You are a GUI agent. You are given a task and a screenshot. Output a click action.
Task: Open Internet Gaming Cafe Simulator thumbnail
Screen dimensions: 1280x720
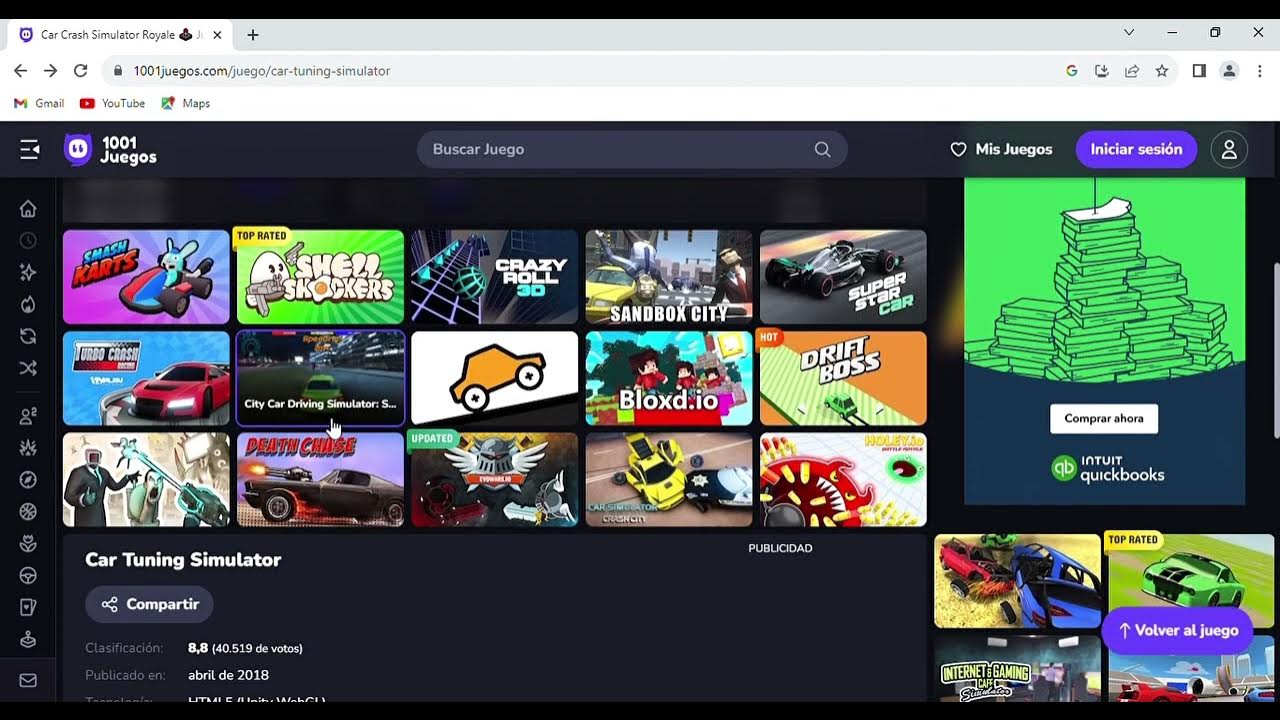[1017, 668]
